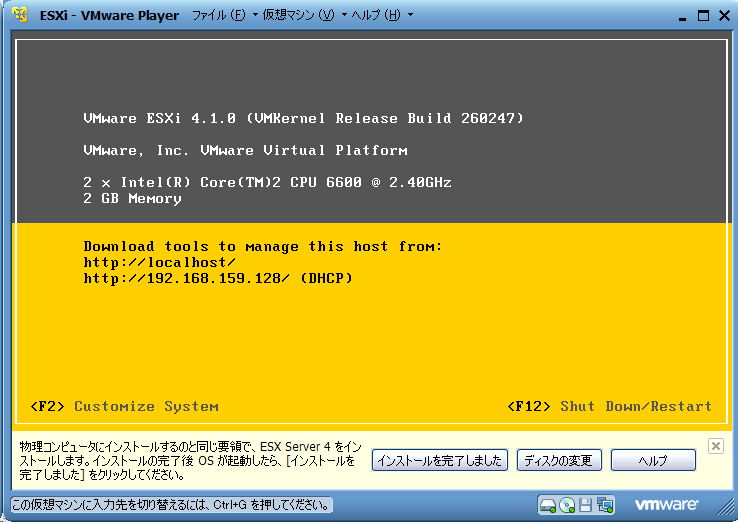Close the VMware Player window
The image size is (738, 522).
pos(724,16)
